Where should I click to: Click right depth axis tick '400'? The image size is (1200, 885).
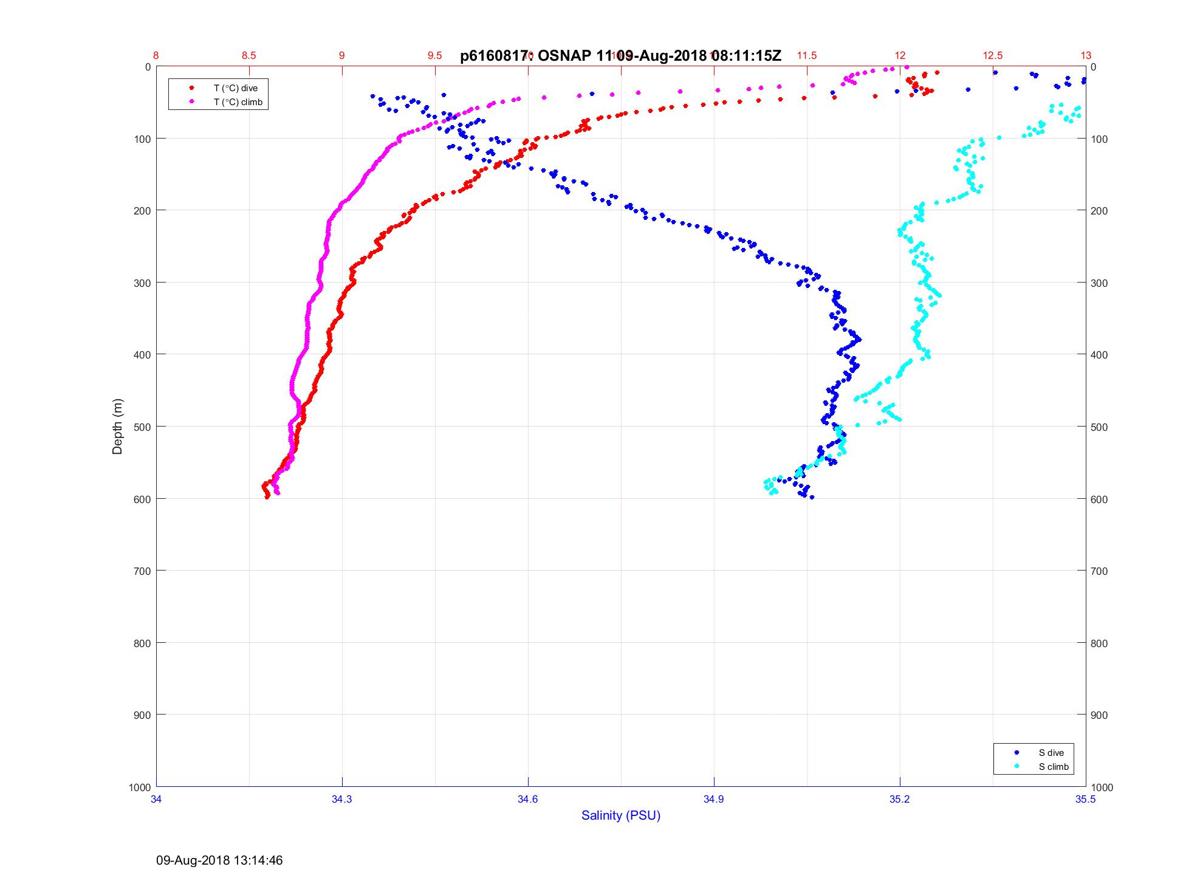tap(1099, 355)
